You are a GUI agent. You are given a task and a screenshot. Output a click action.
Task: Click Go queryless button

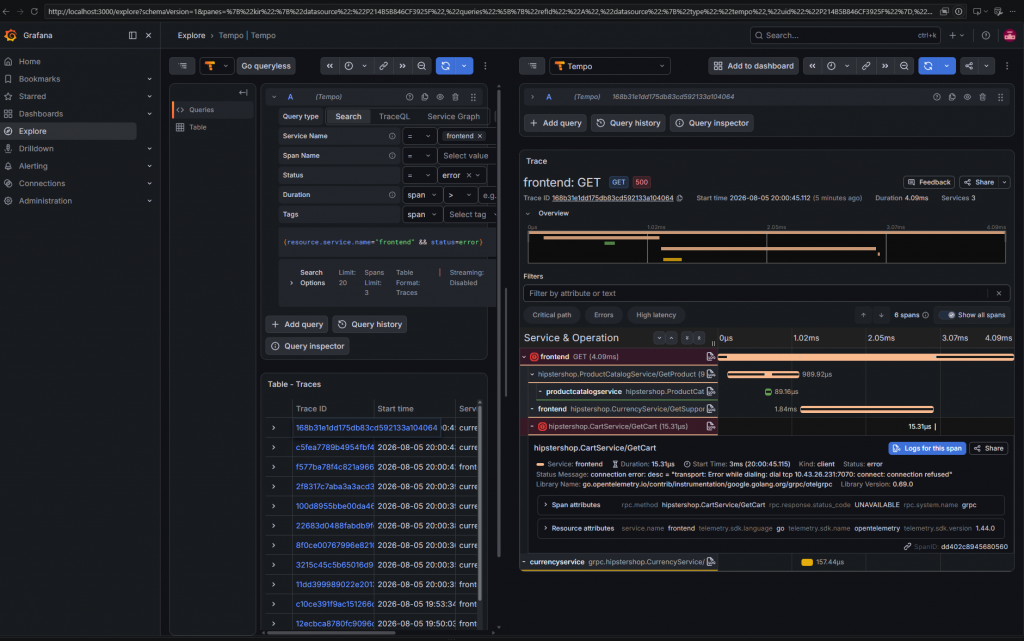[266, 66]
